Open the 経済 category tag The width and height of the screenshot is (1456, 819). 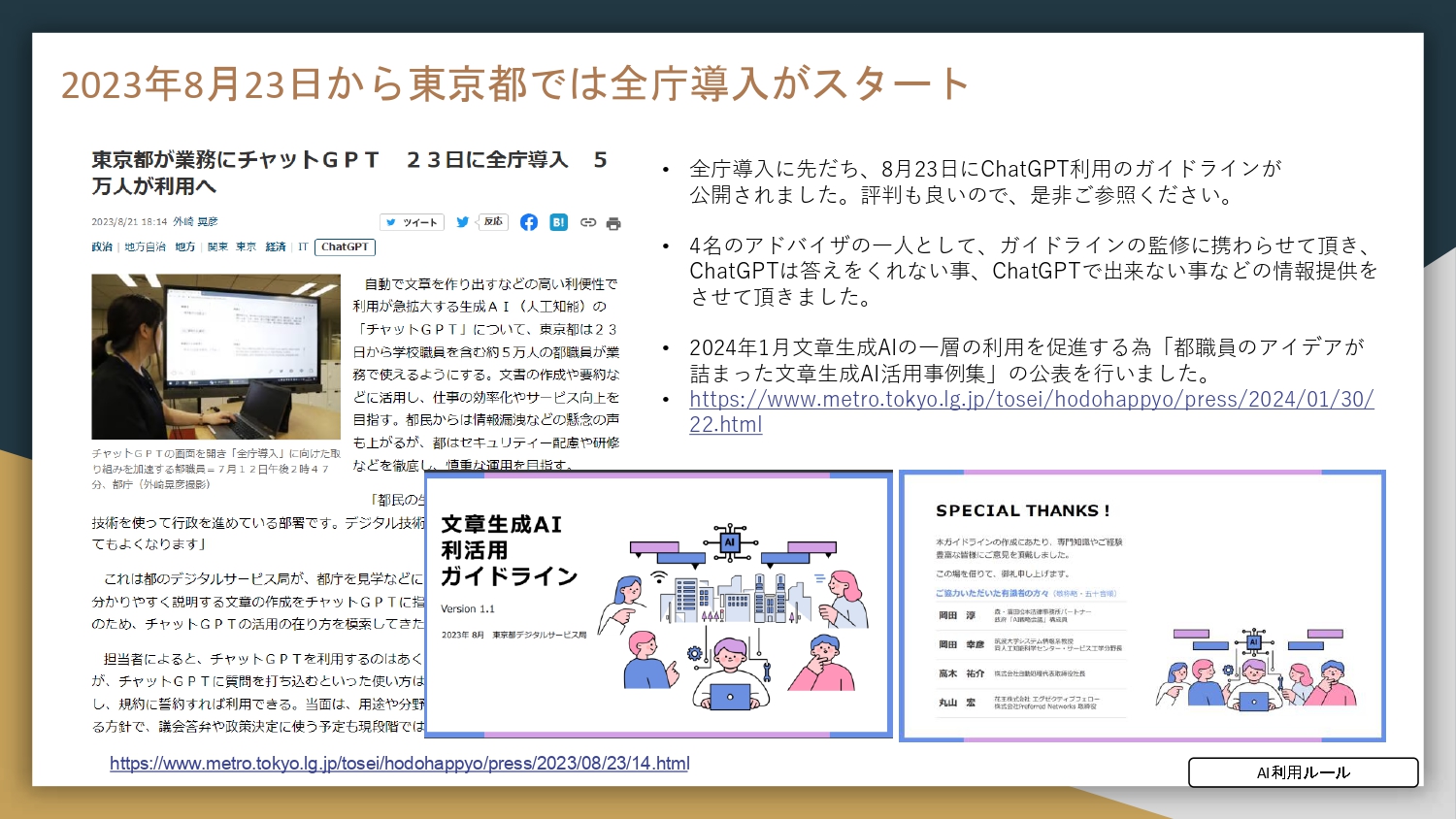[276, 247]
